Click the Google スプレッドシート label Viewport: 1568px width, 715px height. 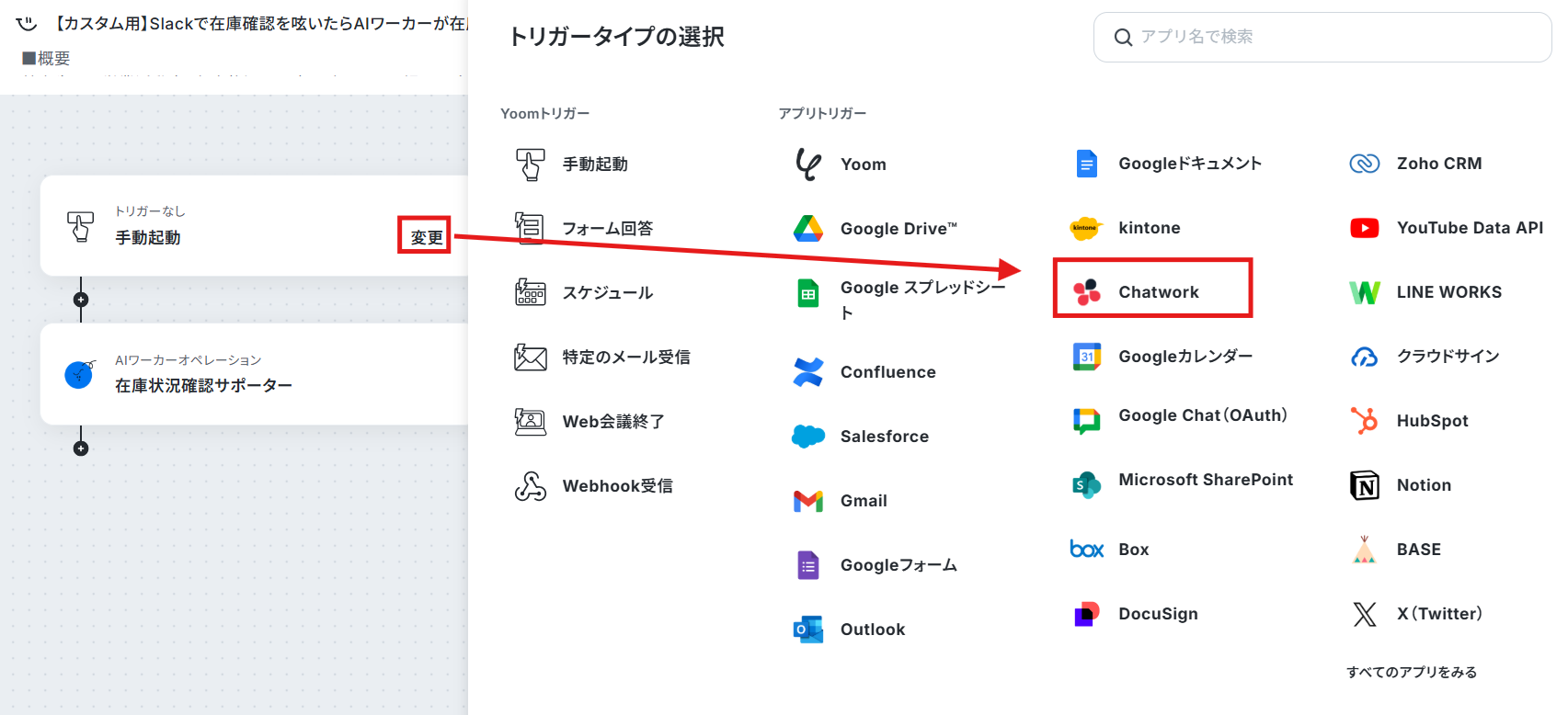[923, 300]
